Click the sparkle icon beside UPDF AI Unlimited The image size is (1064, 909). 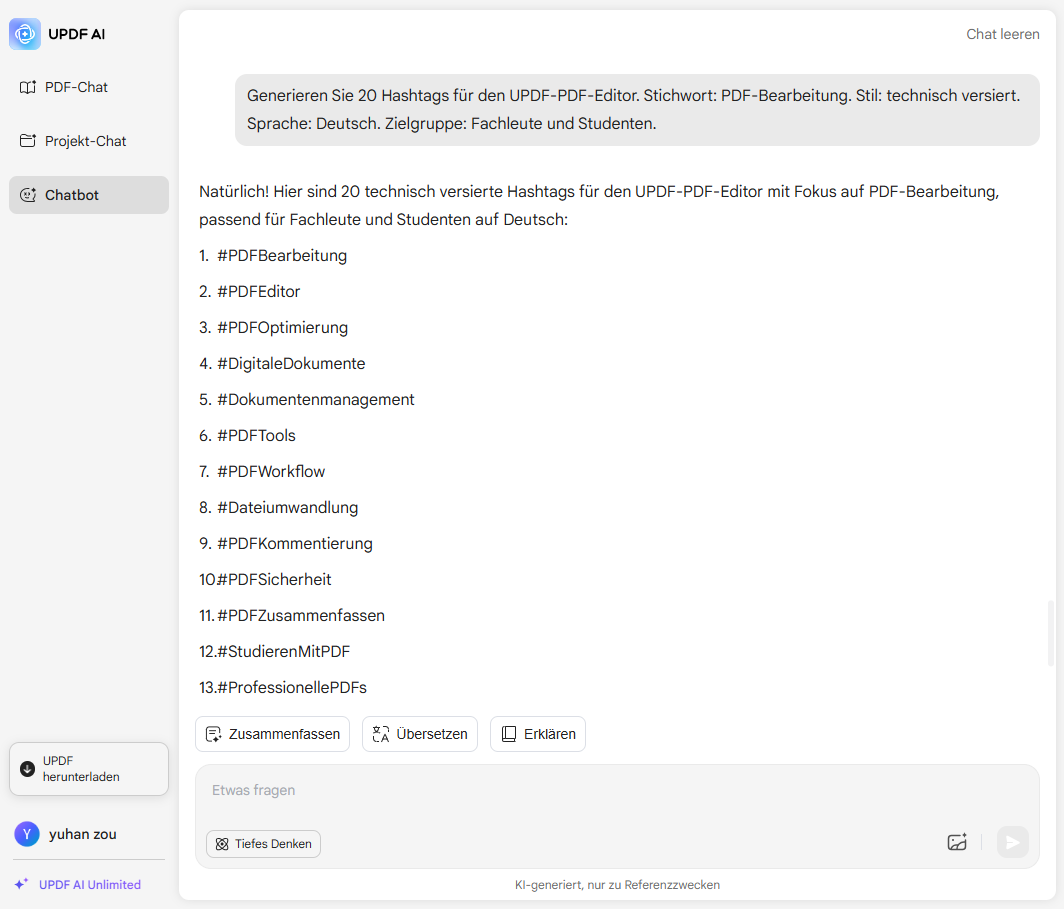click(x=21, y=884)
